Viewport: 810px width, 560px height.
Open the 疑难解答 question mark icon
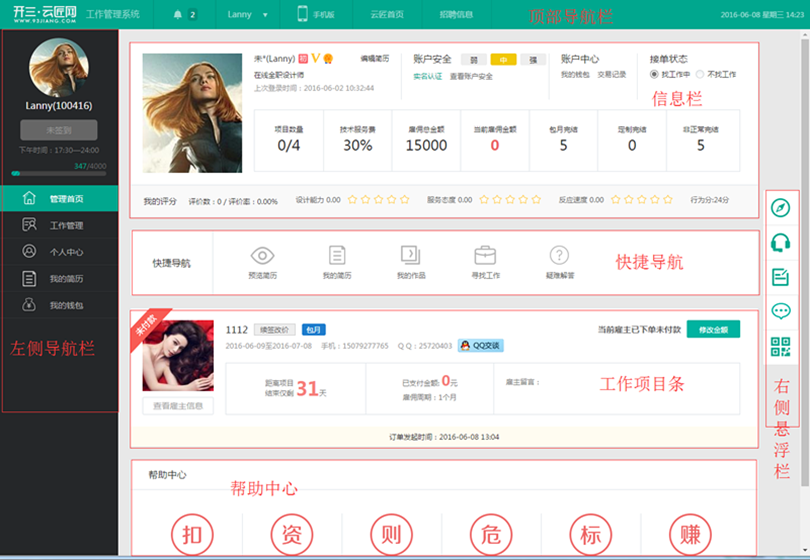(559, 255)
